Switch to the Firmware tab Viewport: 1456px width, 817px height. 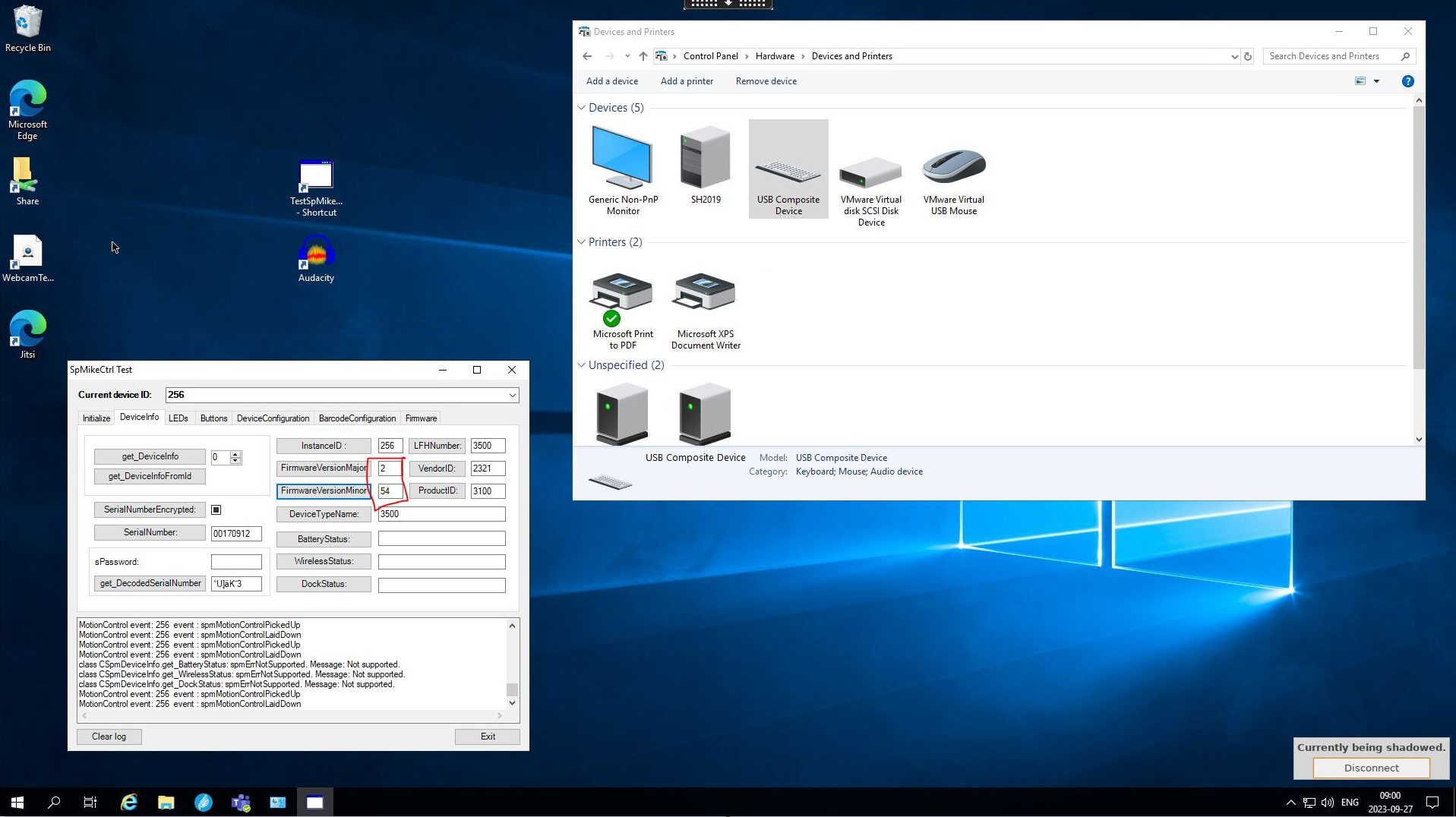(x=421, y=418)
